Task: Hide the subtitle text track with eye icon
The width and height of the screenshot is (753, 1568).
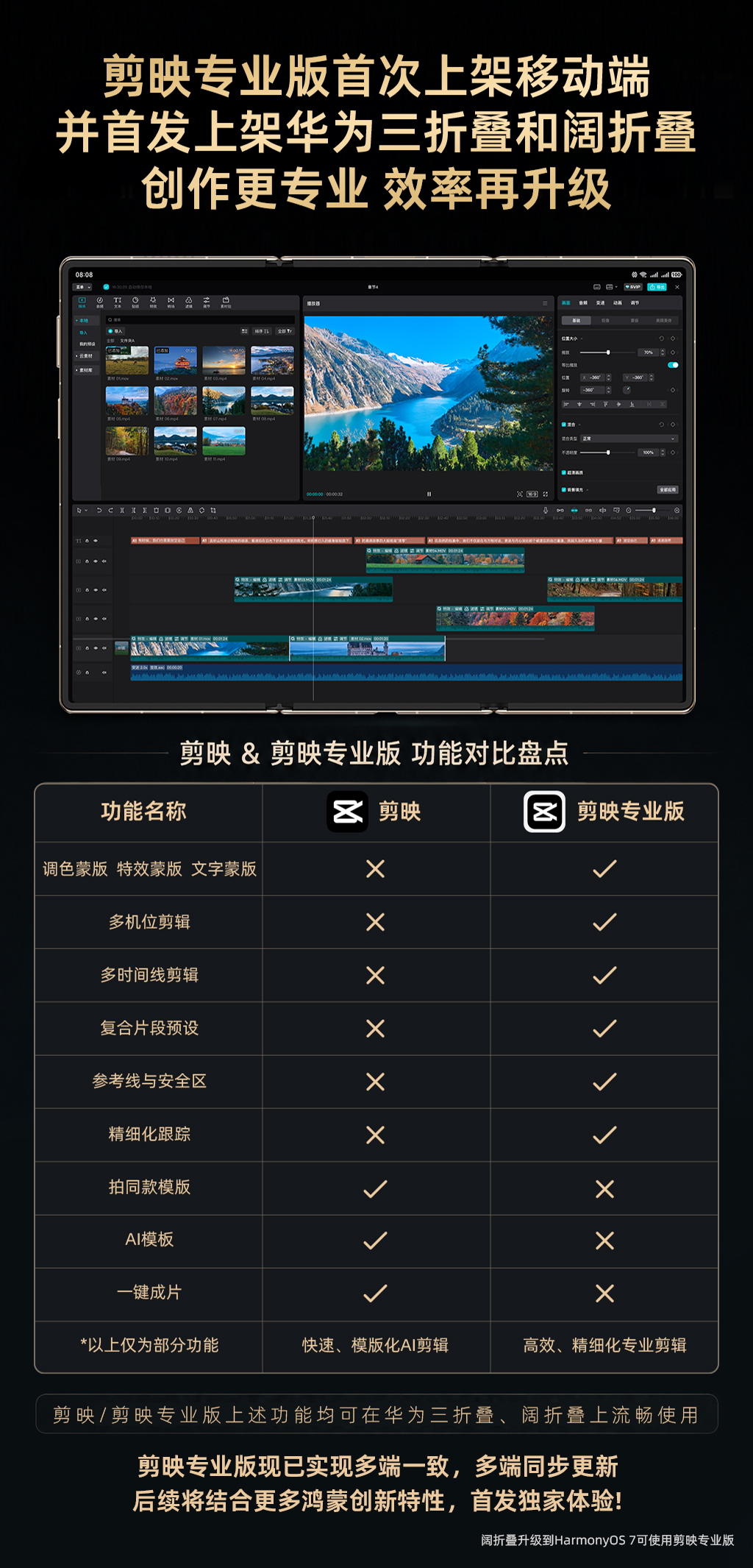Action: 96,541
